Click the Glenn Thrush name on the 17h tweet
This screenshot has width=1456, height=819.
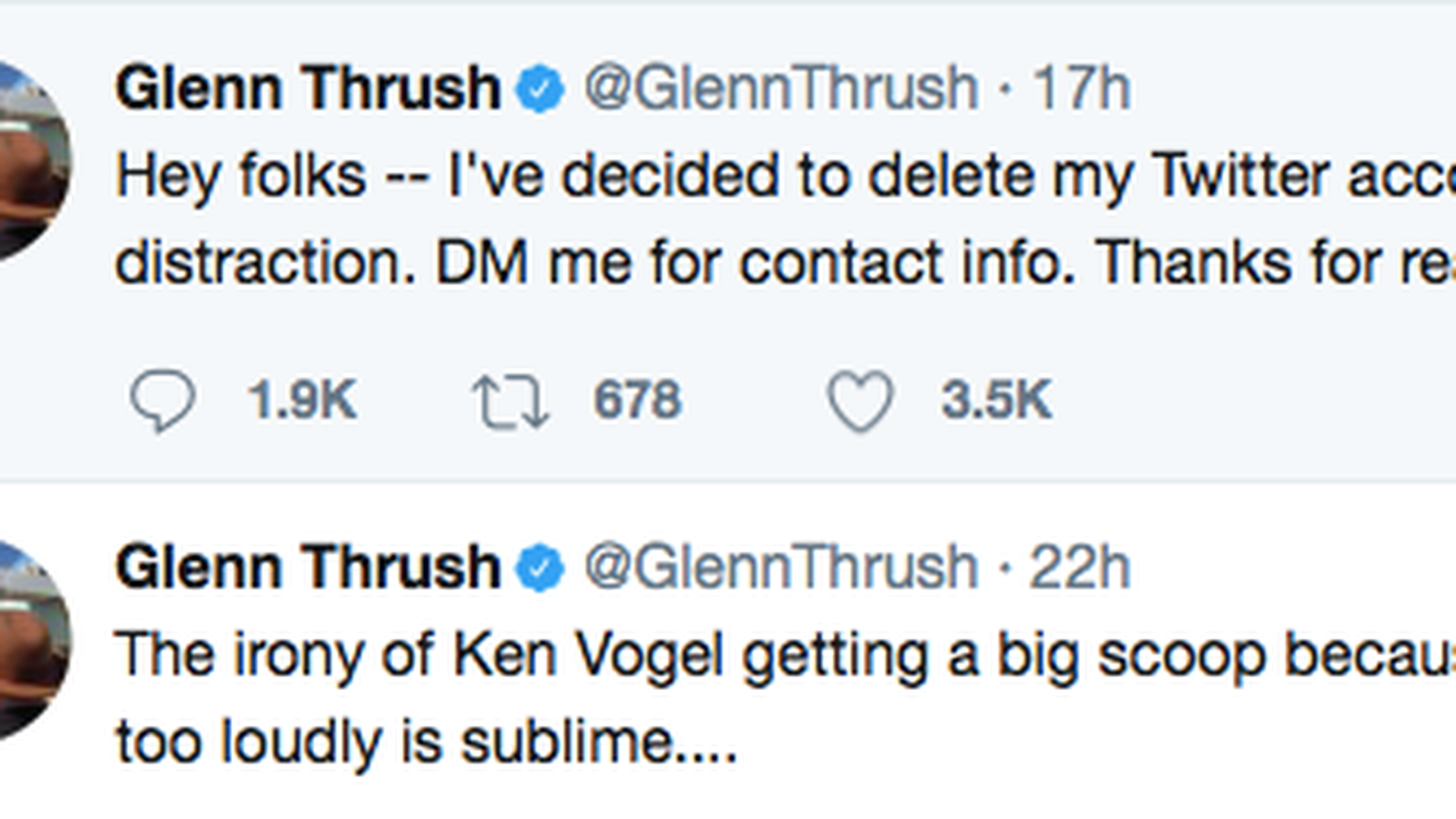click(x=308, y=89)
